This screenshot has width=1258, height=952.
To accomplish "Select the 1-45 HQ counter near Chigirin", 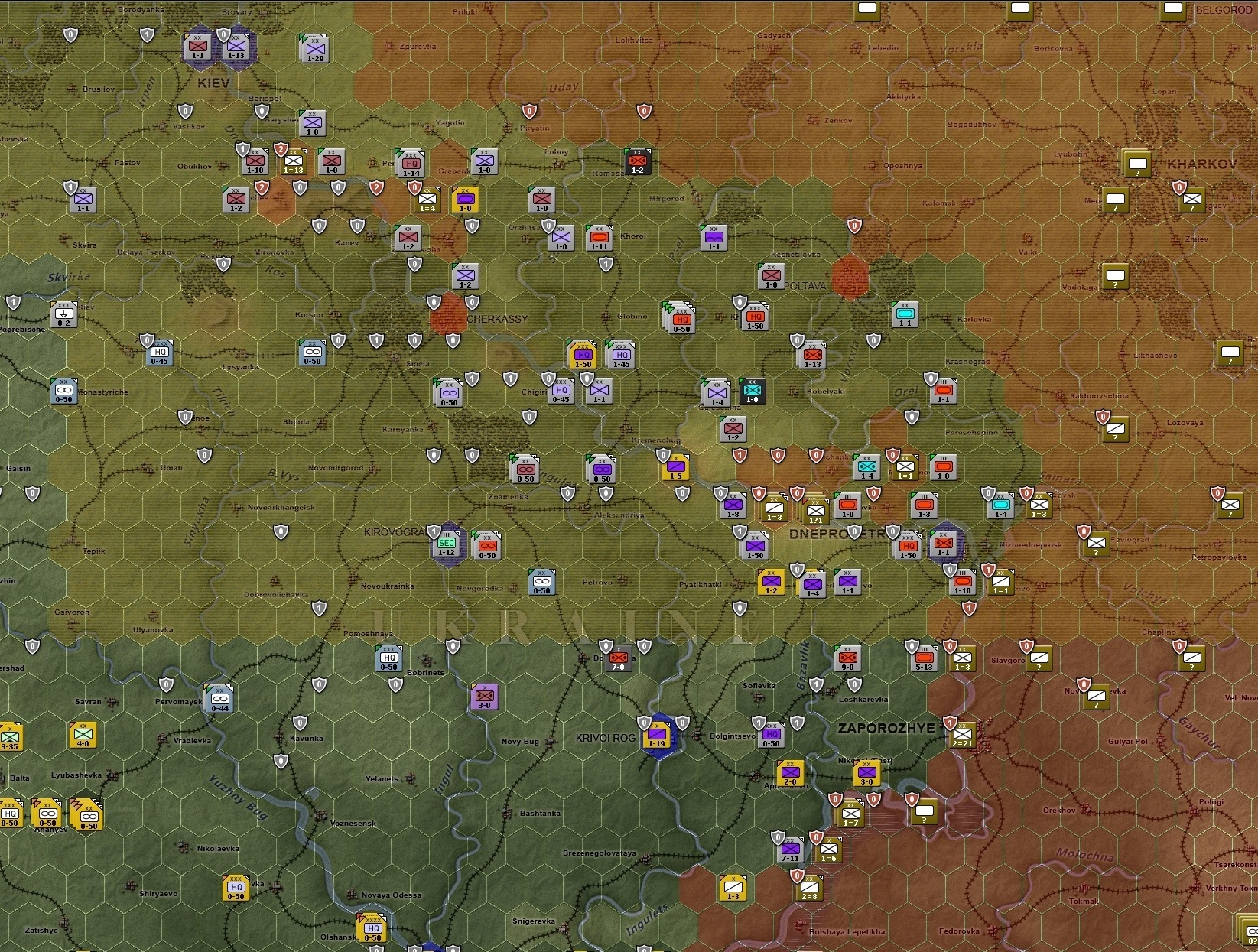I will coord(621,355).
